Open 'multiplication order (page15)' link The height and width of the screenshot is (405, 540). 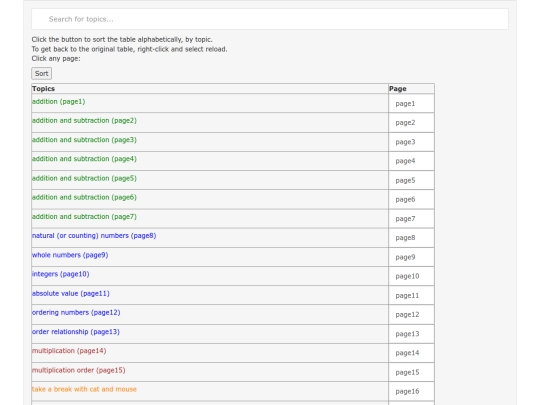(79, 370)
